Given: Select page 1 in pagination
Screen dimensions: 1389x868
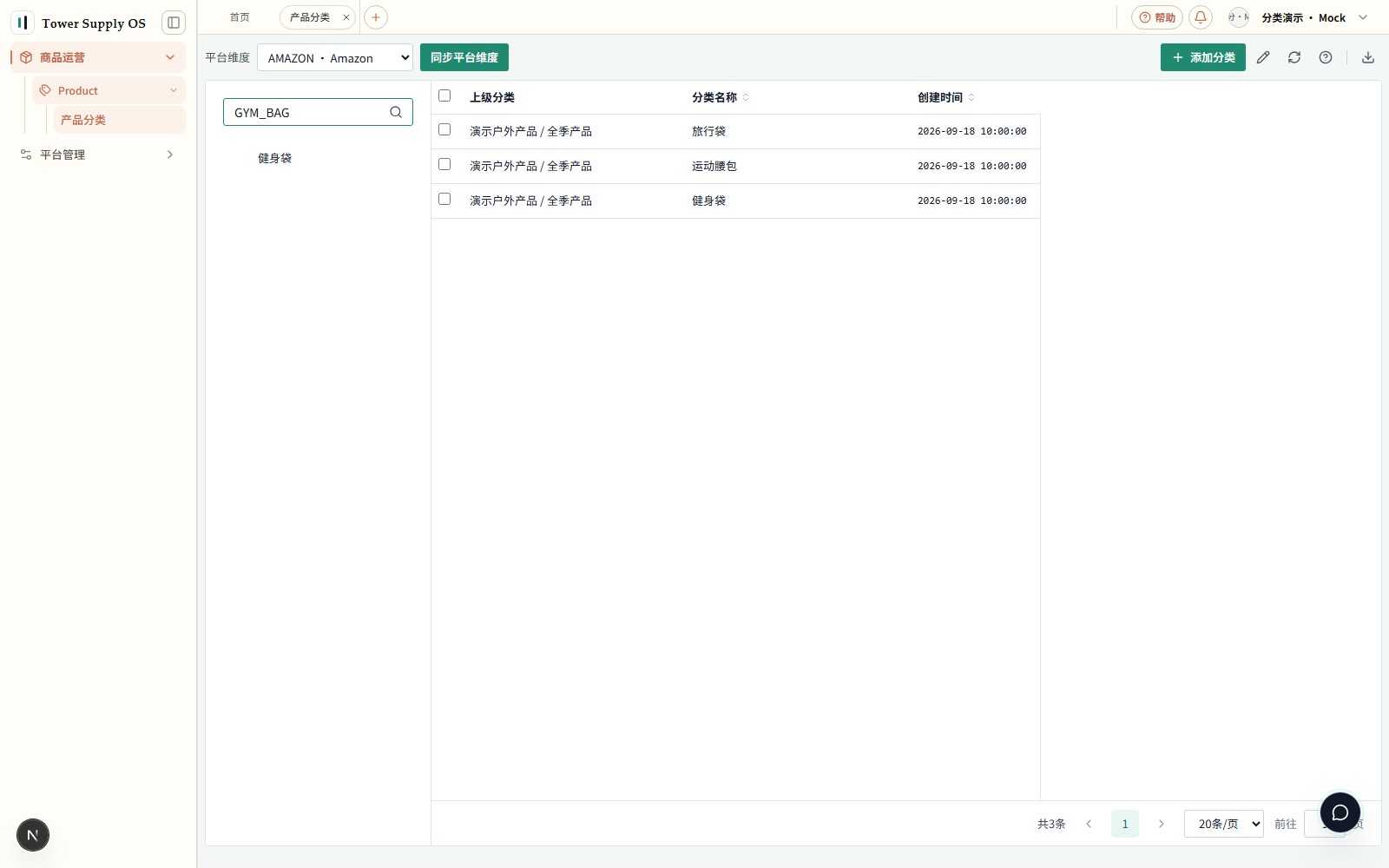Looking at the screenshot, I should click(1125, 824).
